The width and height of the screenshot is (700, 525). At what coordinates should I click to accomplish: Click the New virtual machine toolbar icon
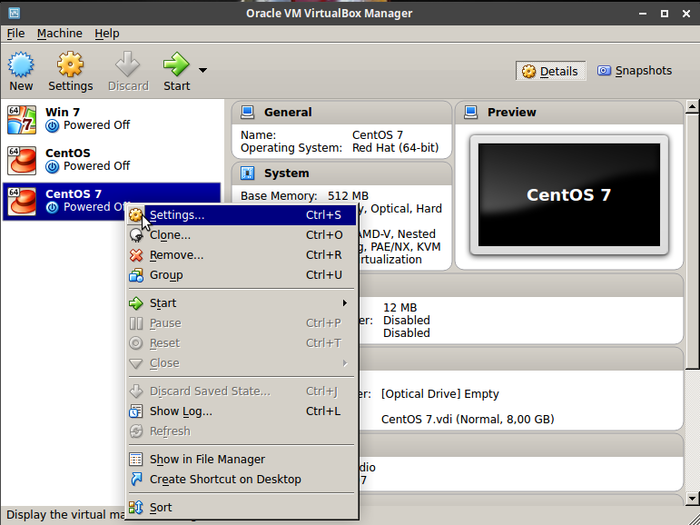(x=21, y=65)
